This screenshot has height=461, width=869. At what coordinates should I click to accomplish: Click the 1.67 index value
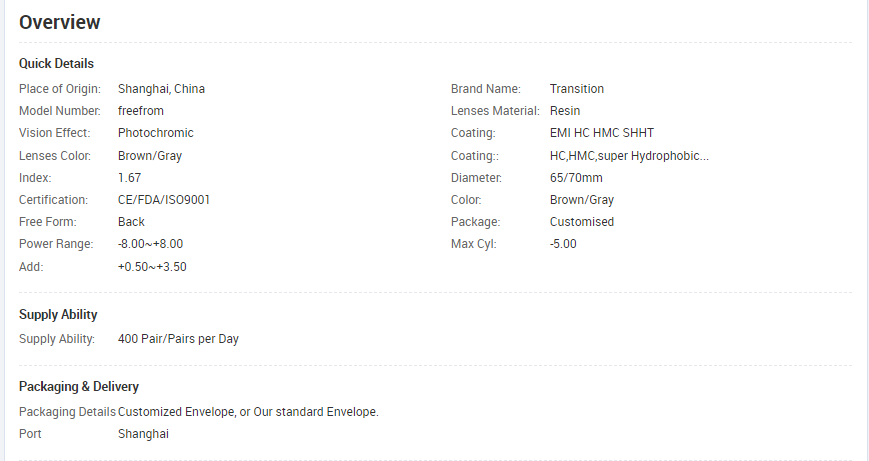pos(129,177)
